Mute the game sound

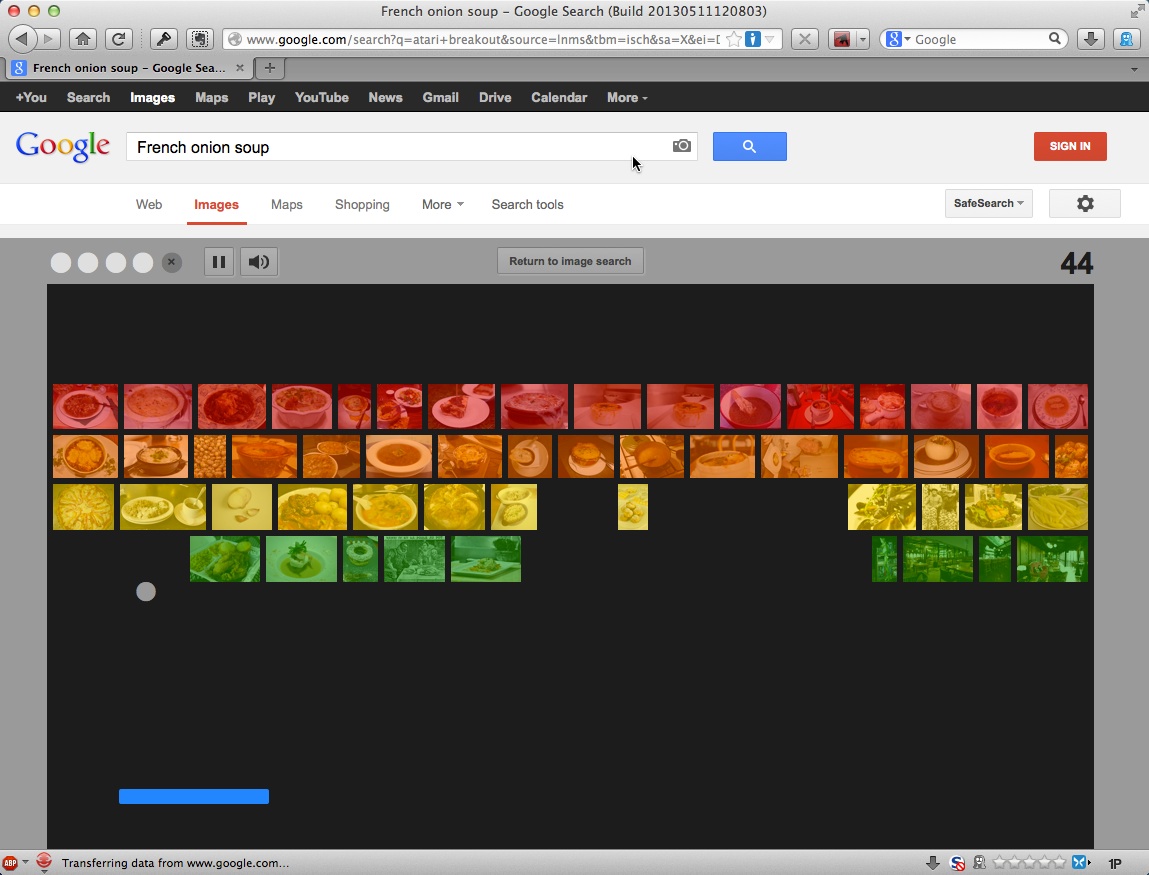pyautogui.click(x=259, y=262)
